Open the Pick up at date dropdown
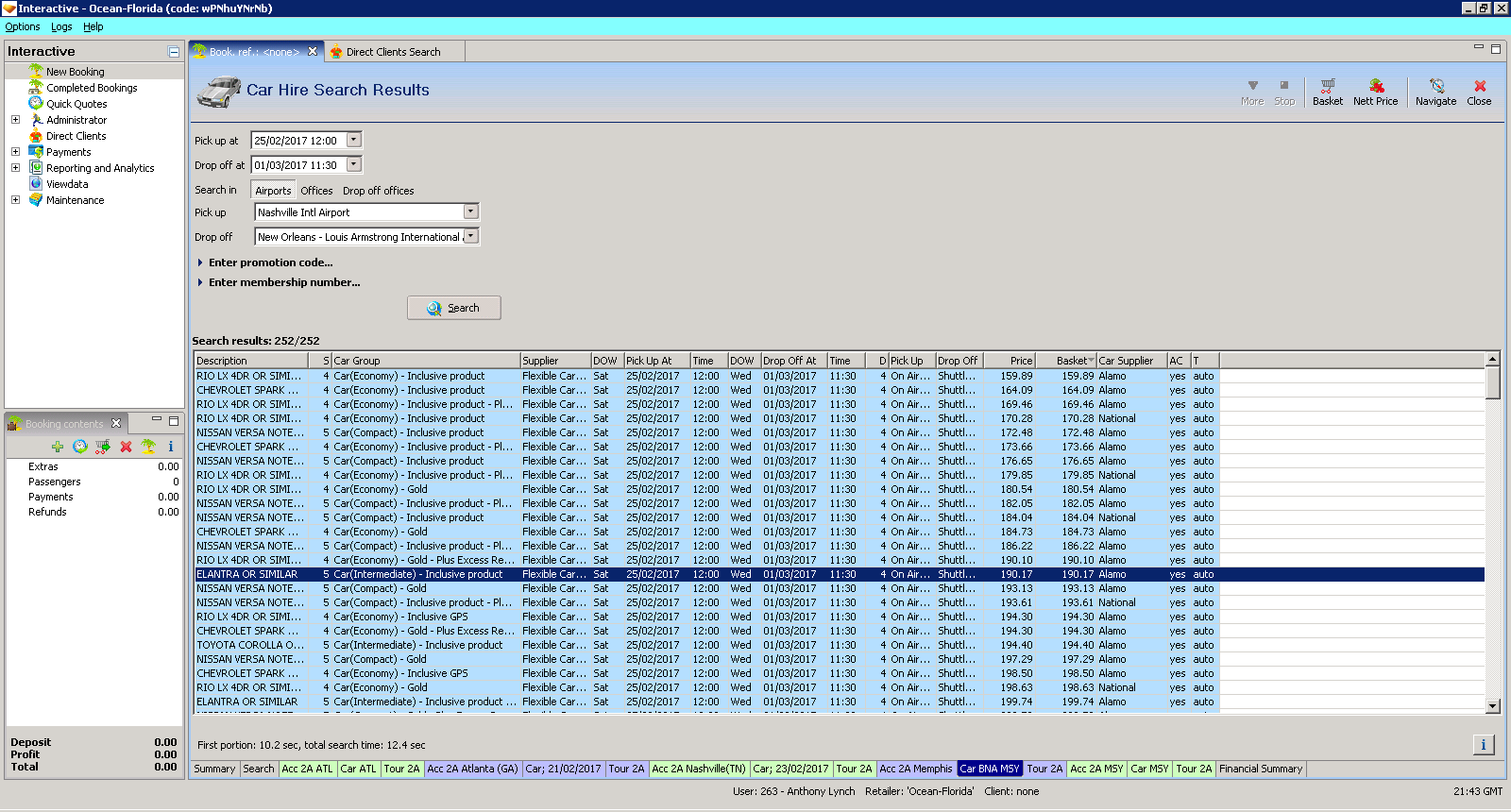The image size is (1511, 812). point(354,140)
